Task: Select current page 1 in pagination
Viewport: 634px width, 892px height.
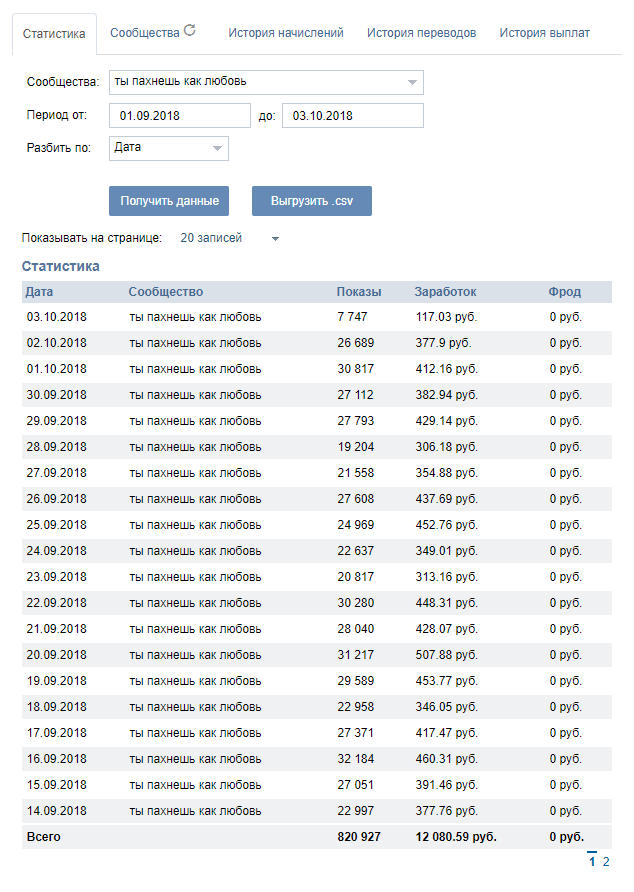Action: pos(592,862)
